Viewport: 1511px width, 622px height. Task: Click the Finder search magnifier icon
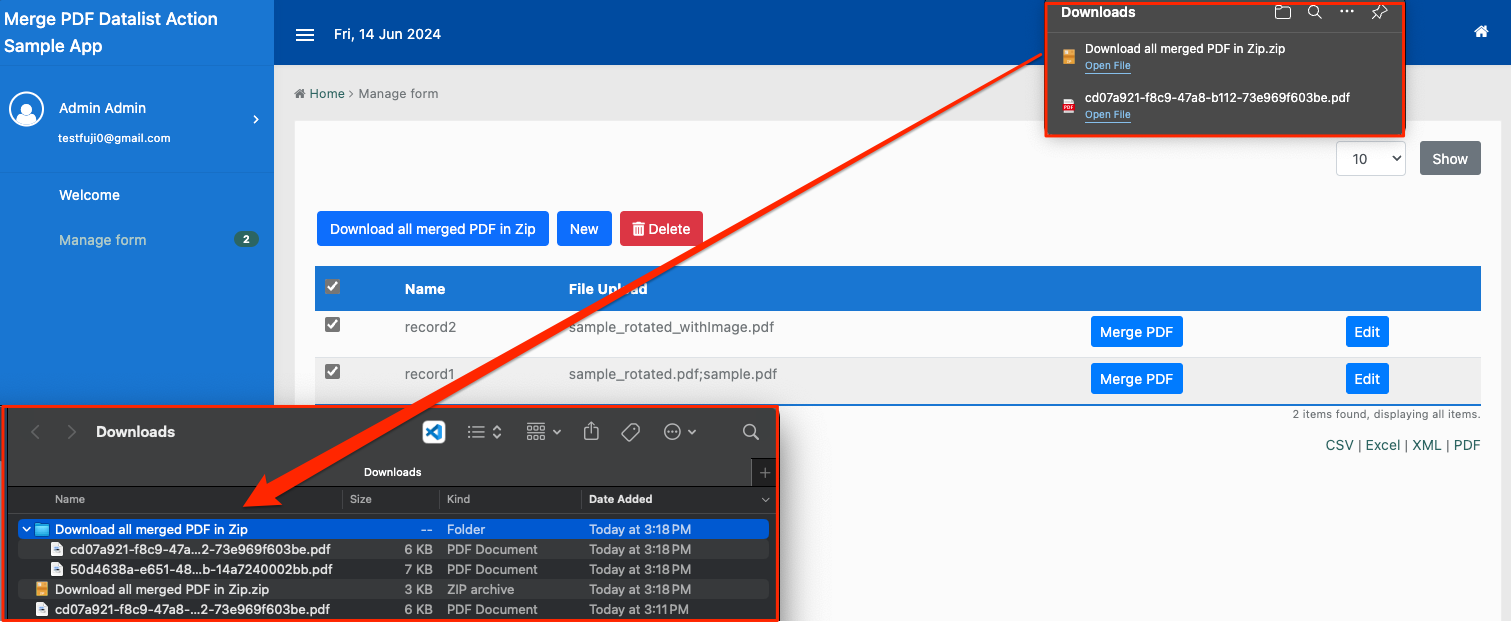750,432
